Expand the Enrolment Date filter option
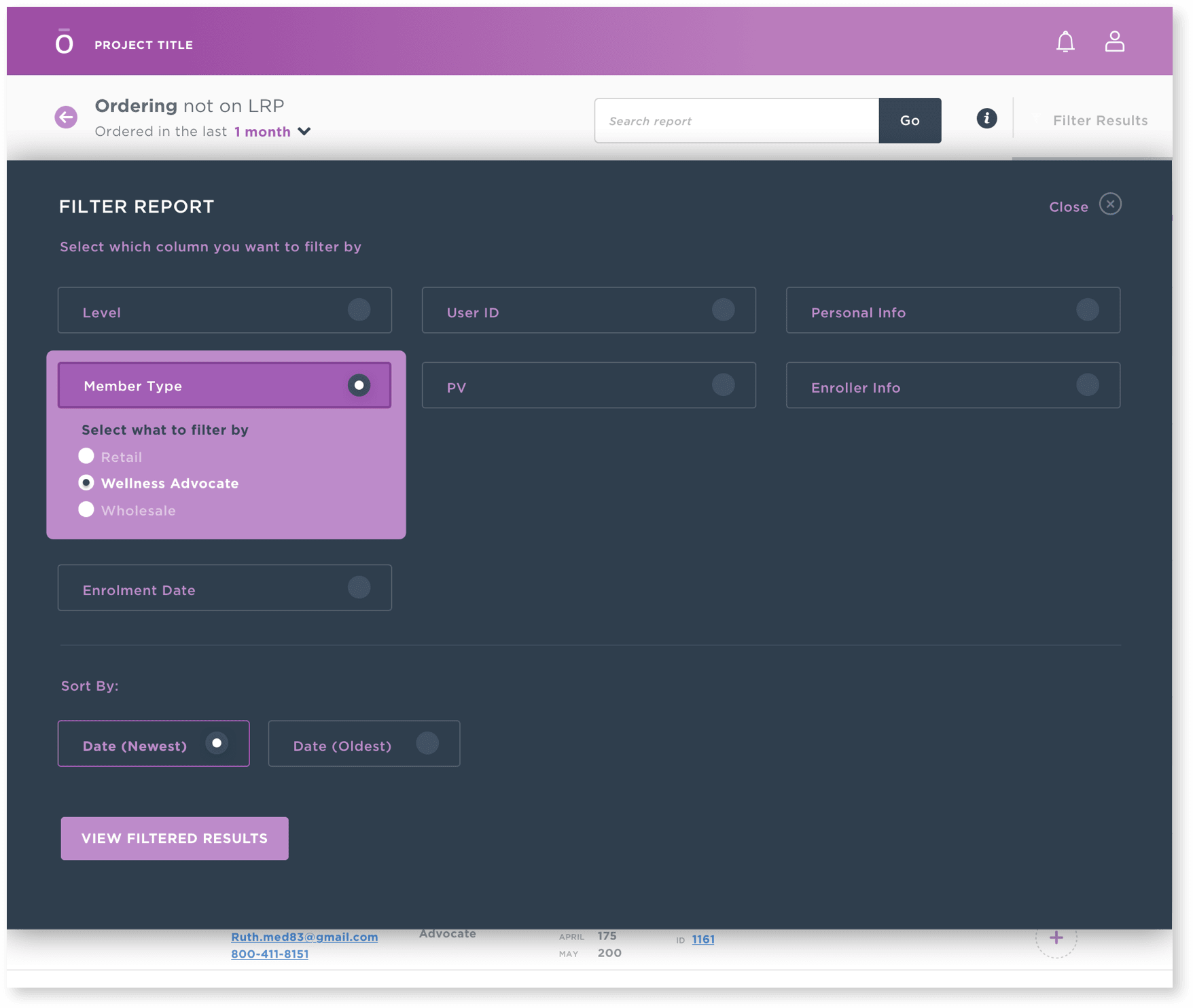Viewport: 1193px width, 1008px height. 225,588
